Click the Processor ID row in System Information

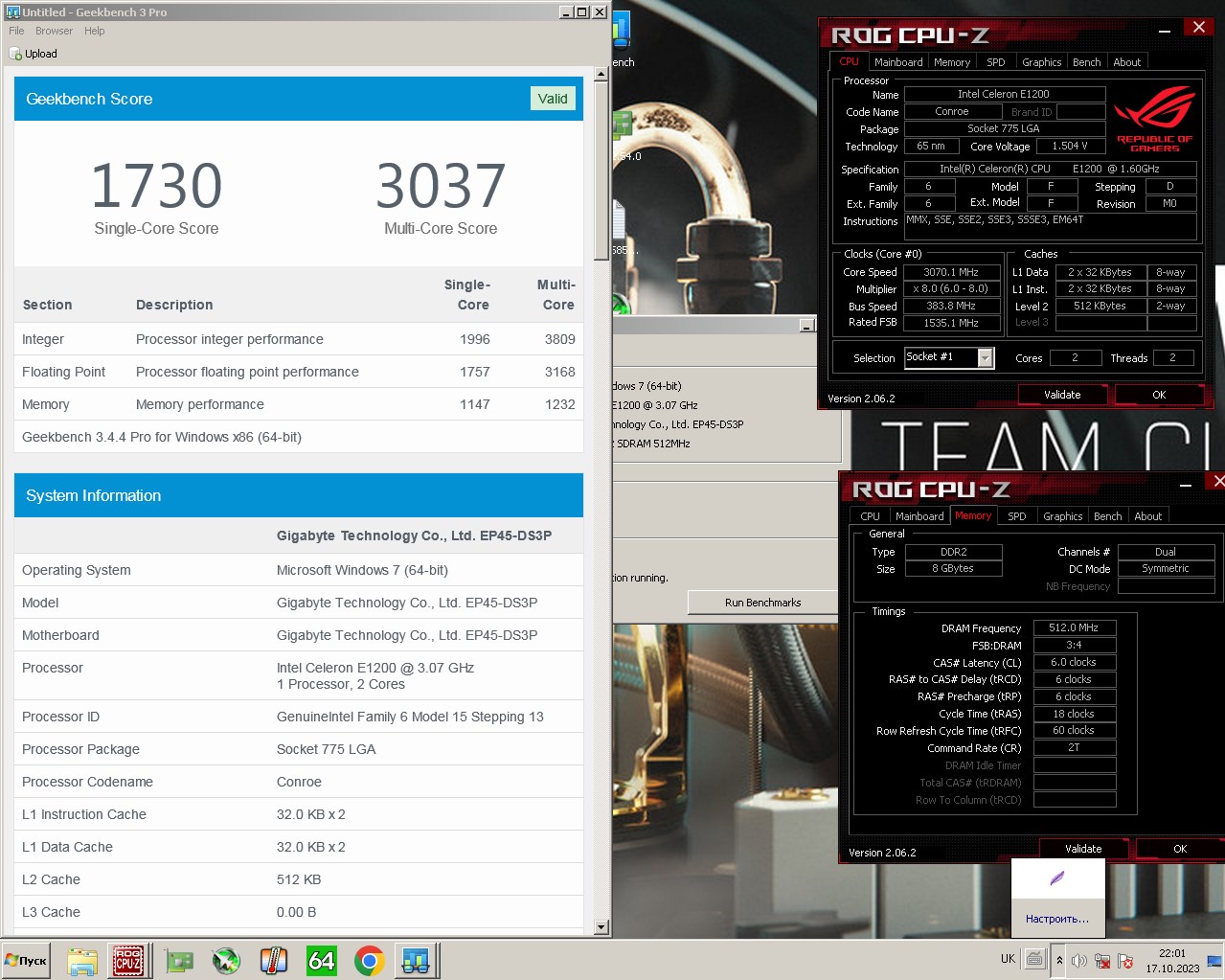click(299, 717)
